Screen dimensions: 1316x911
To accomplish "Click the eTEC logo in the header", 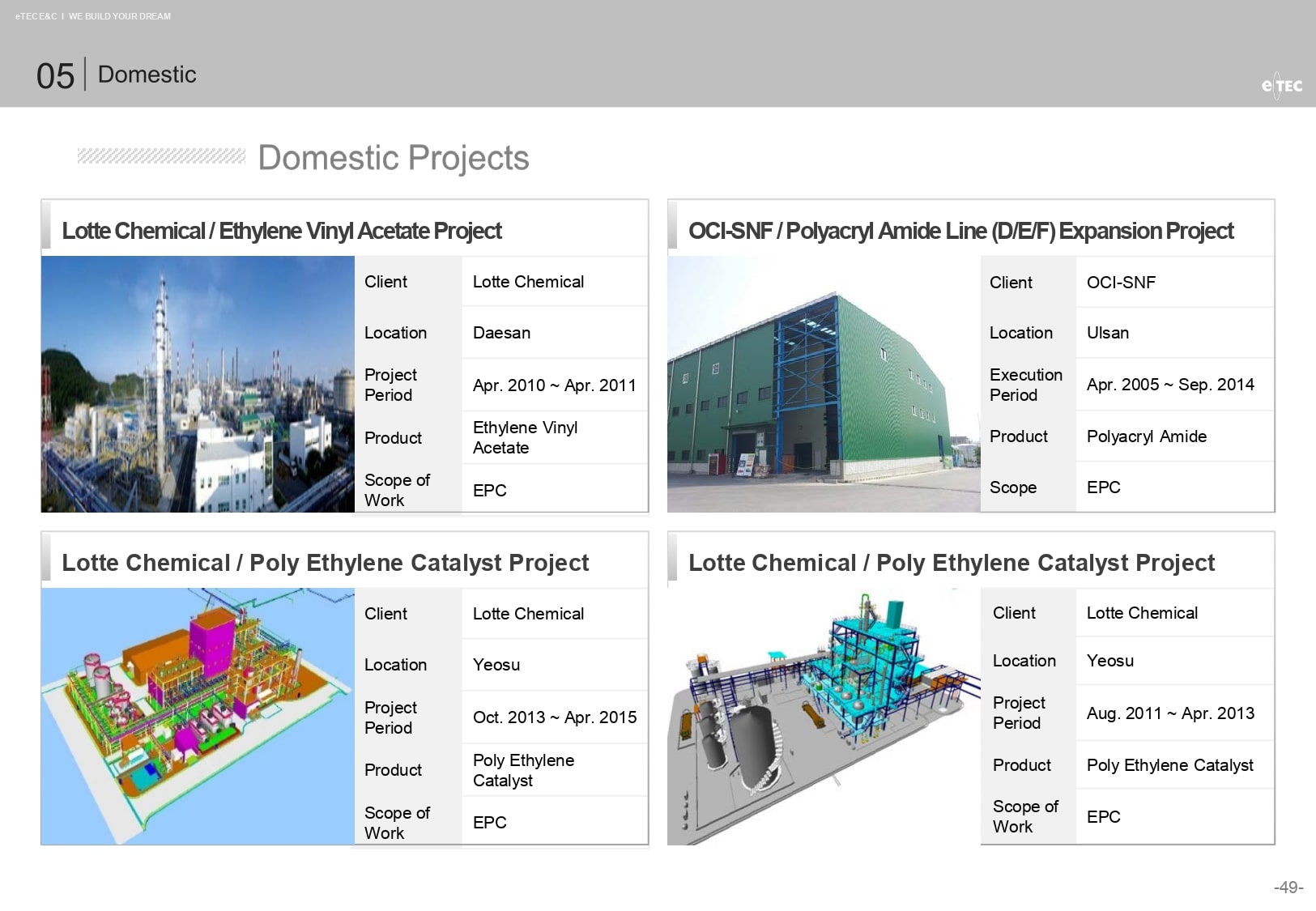I will (1282, 86).
